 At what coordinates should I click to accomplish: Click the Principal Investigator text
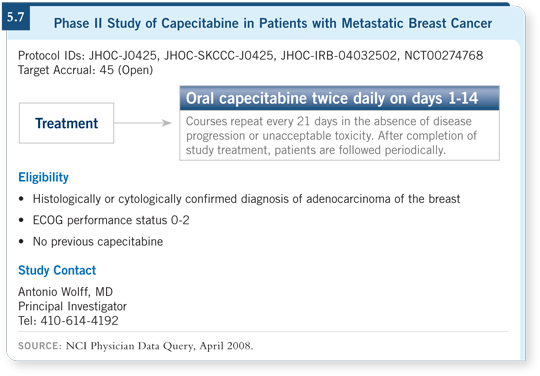click(72, 306)
